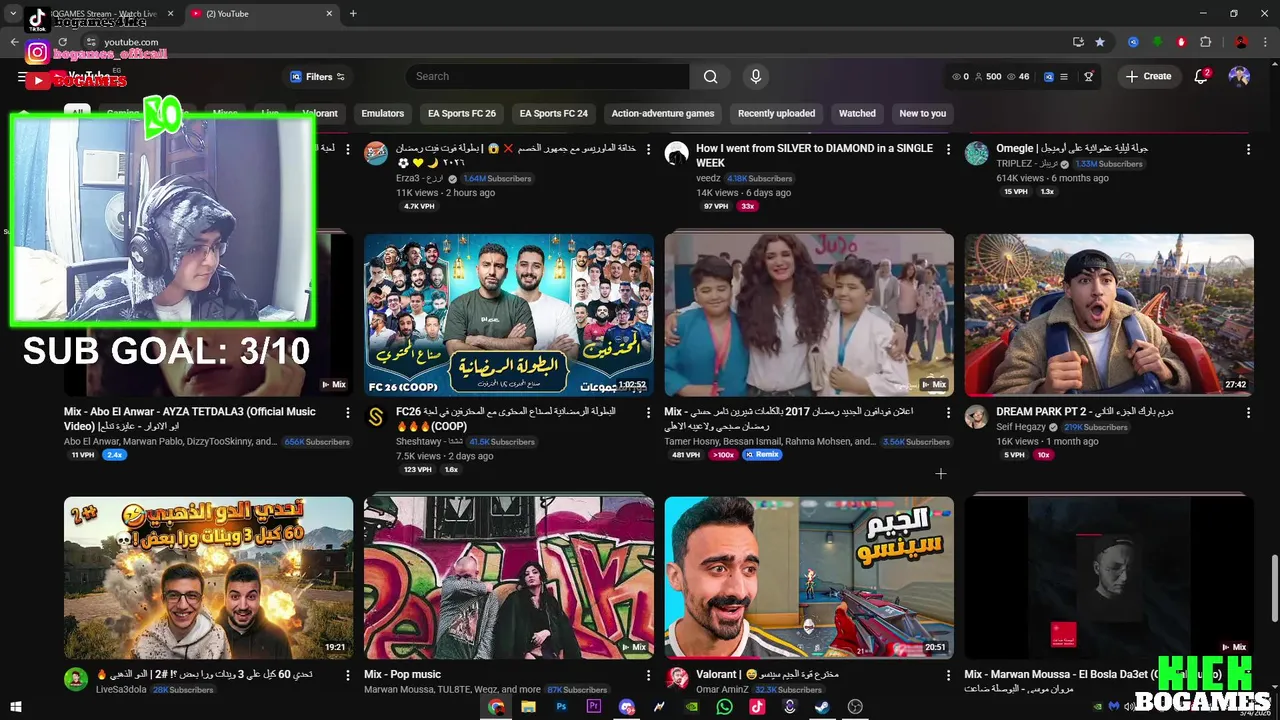Bookmark this page with the star icon
1280x720 pixels.
coord(1100,42)
